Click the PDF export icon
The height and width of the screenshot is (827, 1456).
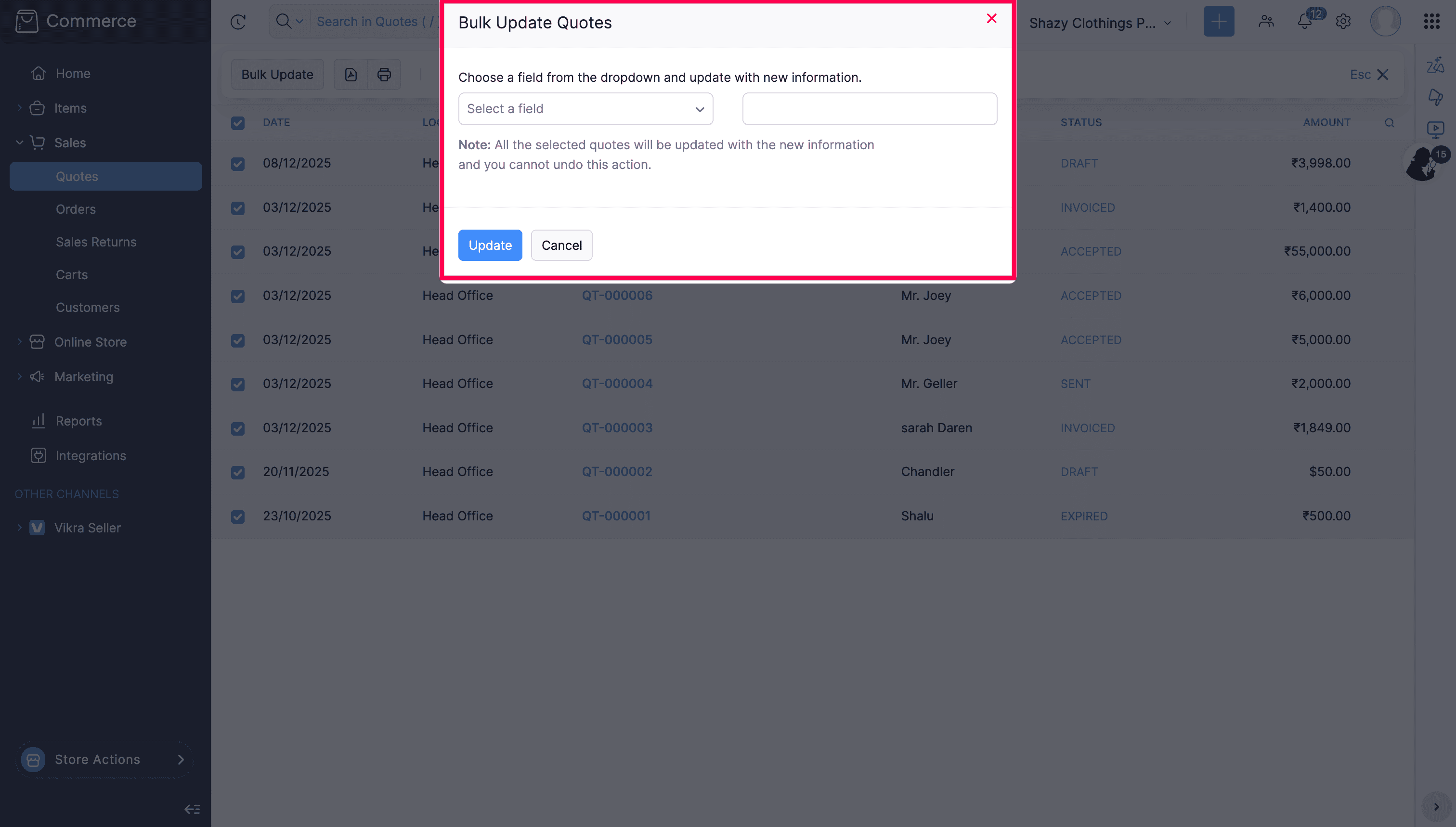(x=351, y=75)
